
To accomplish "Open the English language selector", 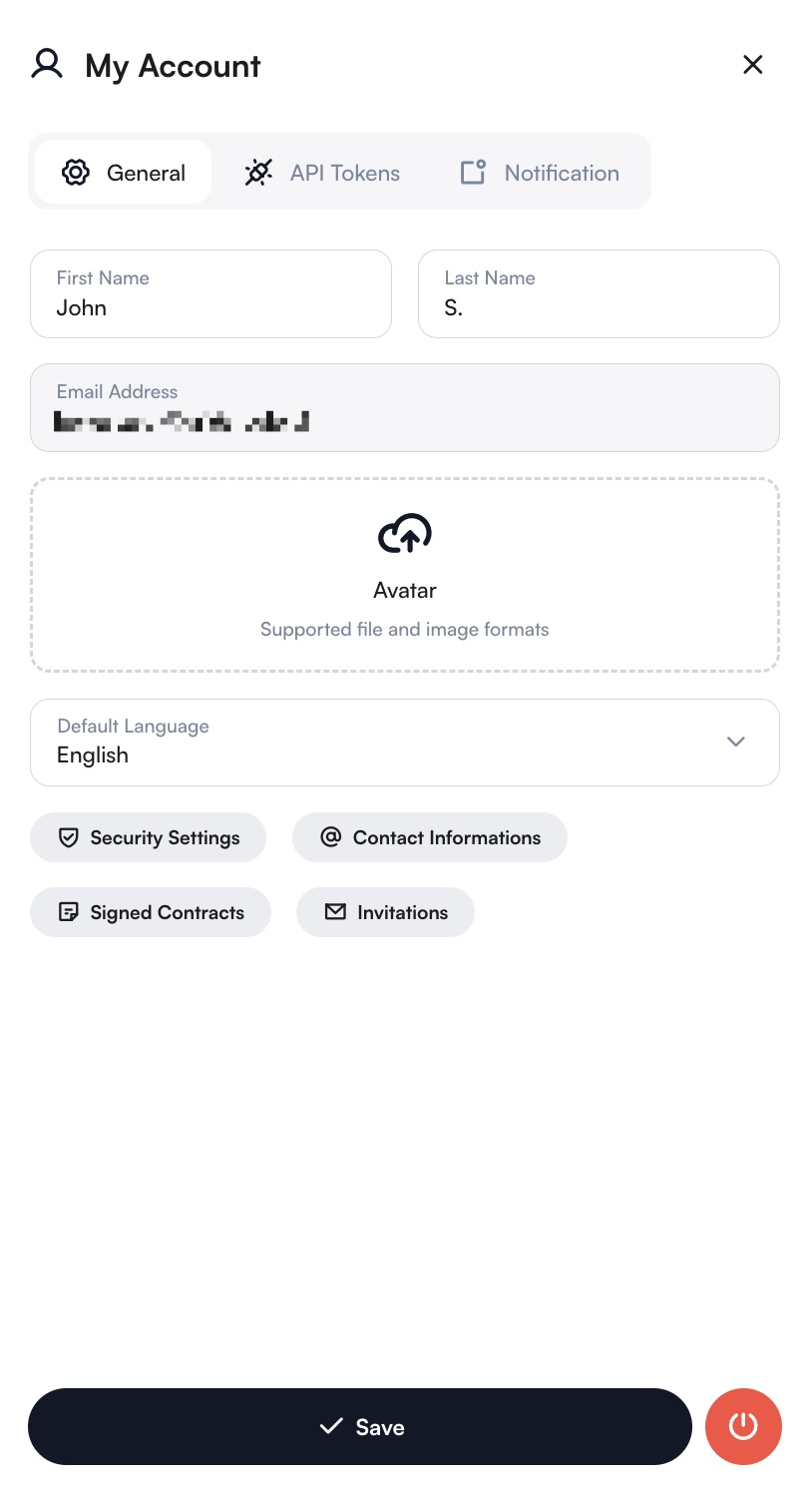I will tap(405, 743).
